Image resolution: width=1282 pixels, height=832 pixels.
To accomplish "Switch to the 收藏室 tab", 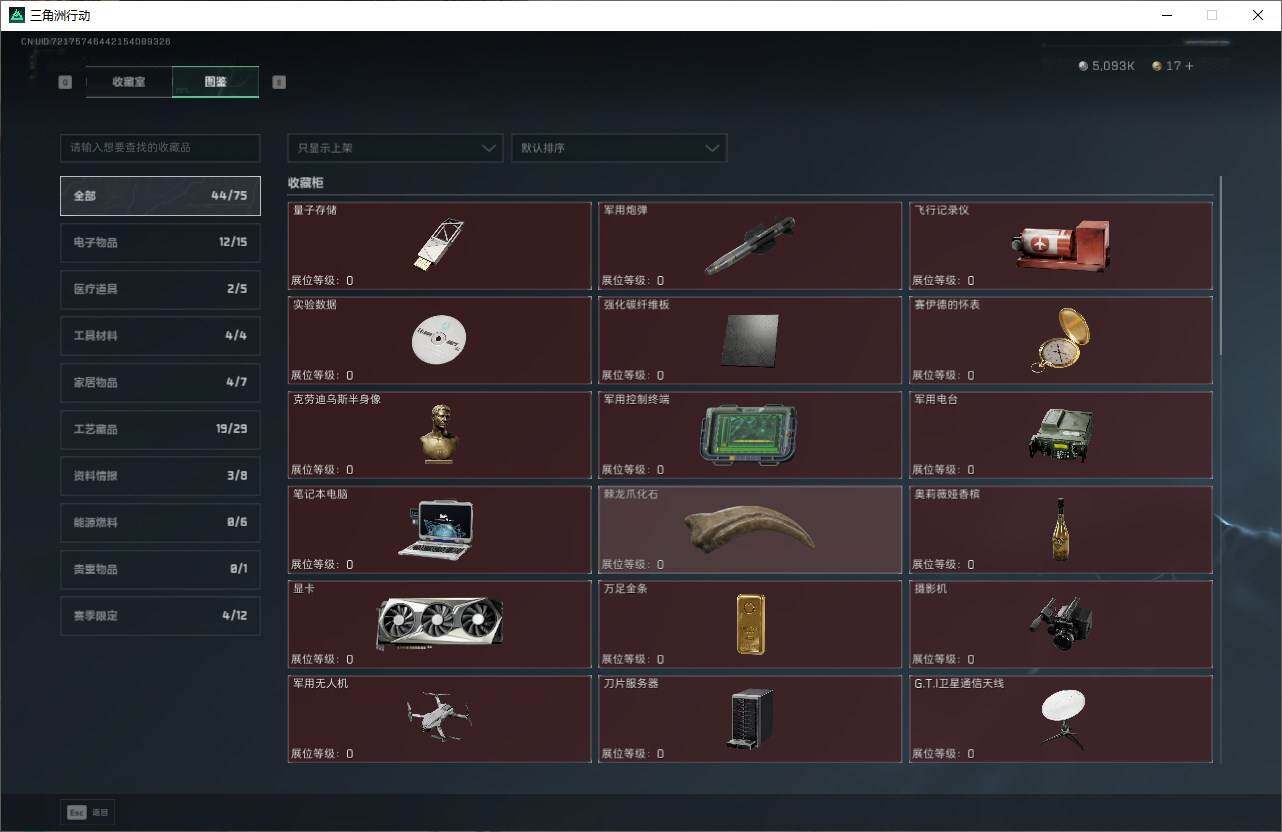I will pos(129,82).
